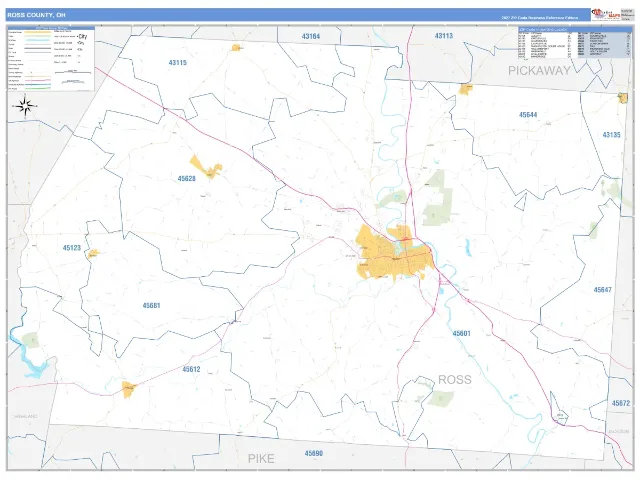Click ZIP code label 43164

[x=311, y=36]
